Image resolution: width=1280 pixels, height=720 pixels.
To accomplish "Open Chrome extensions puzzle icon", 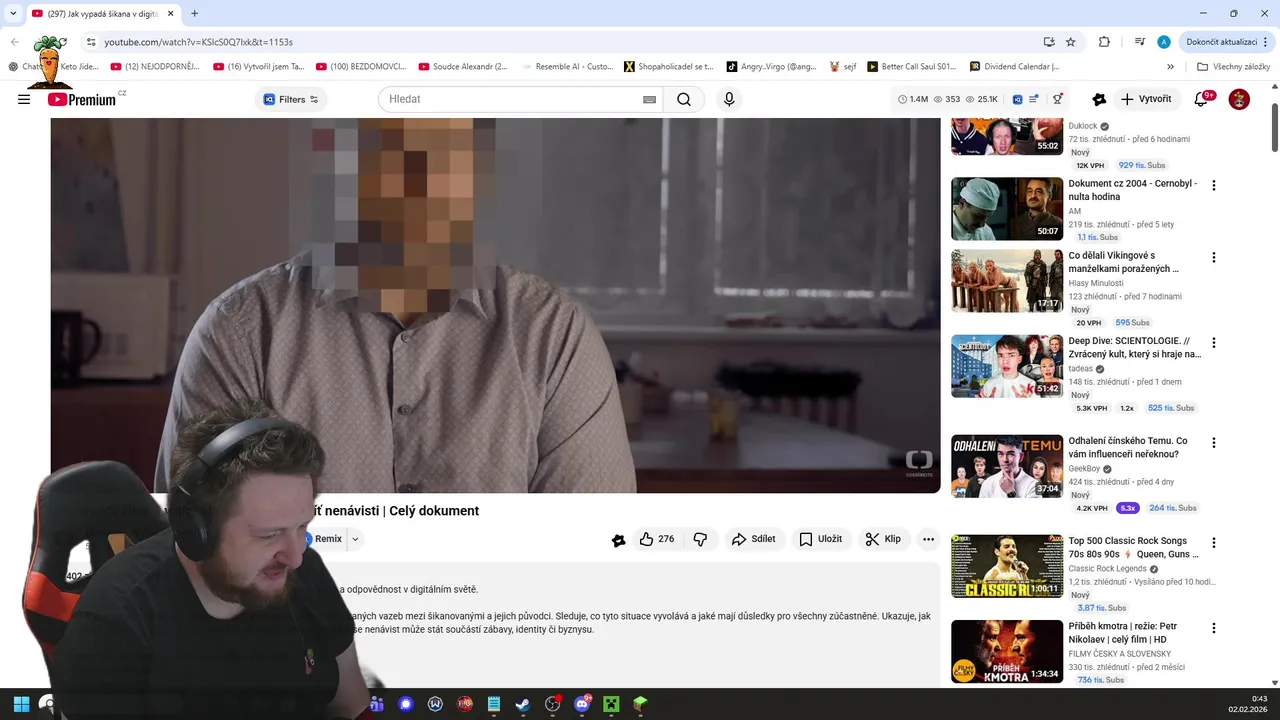I will (1104, 42).
